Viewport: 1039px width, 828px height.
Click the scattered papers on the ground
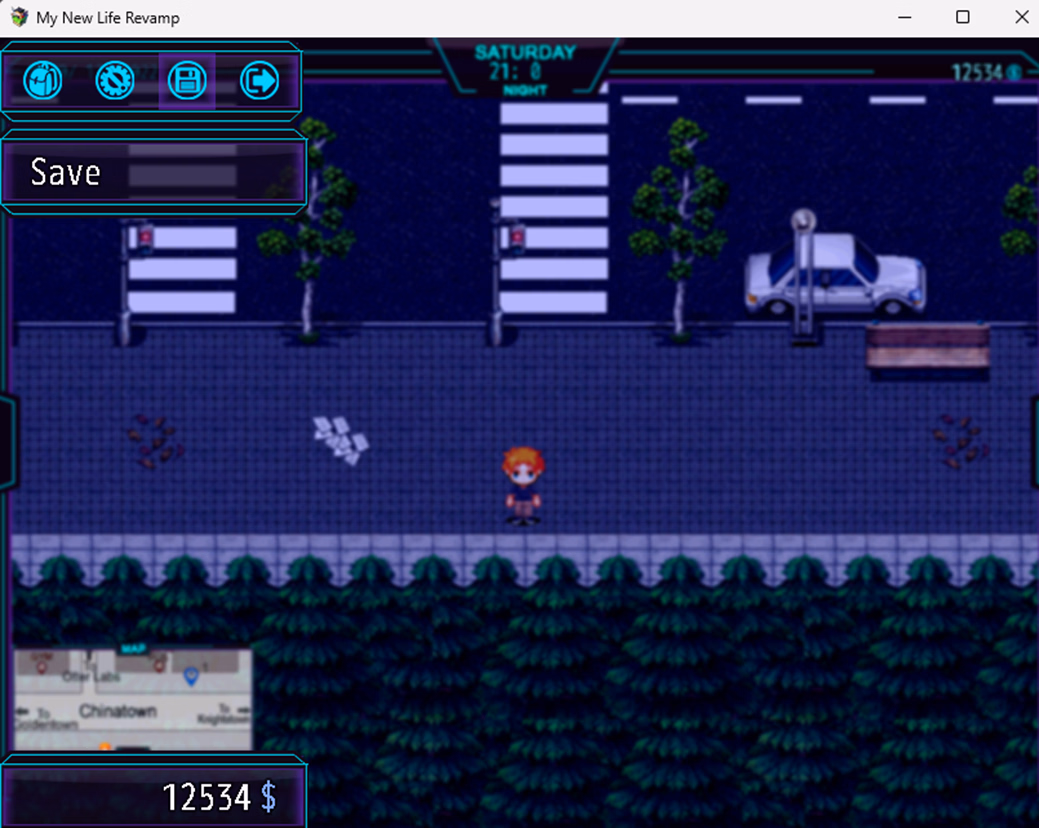point(340,439)
